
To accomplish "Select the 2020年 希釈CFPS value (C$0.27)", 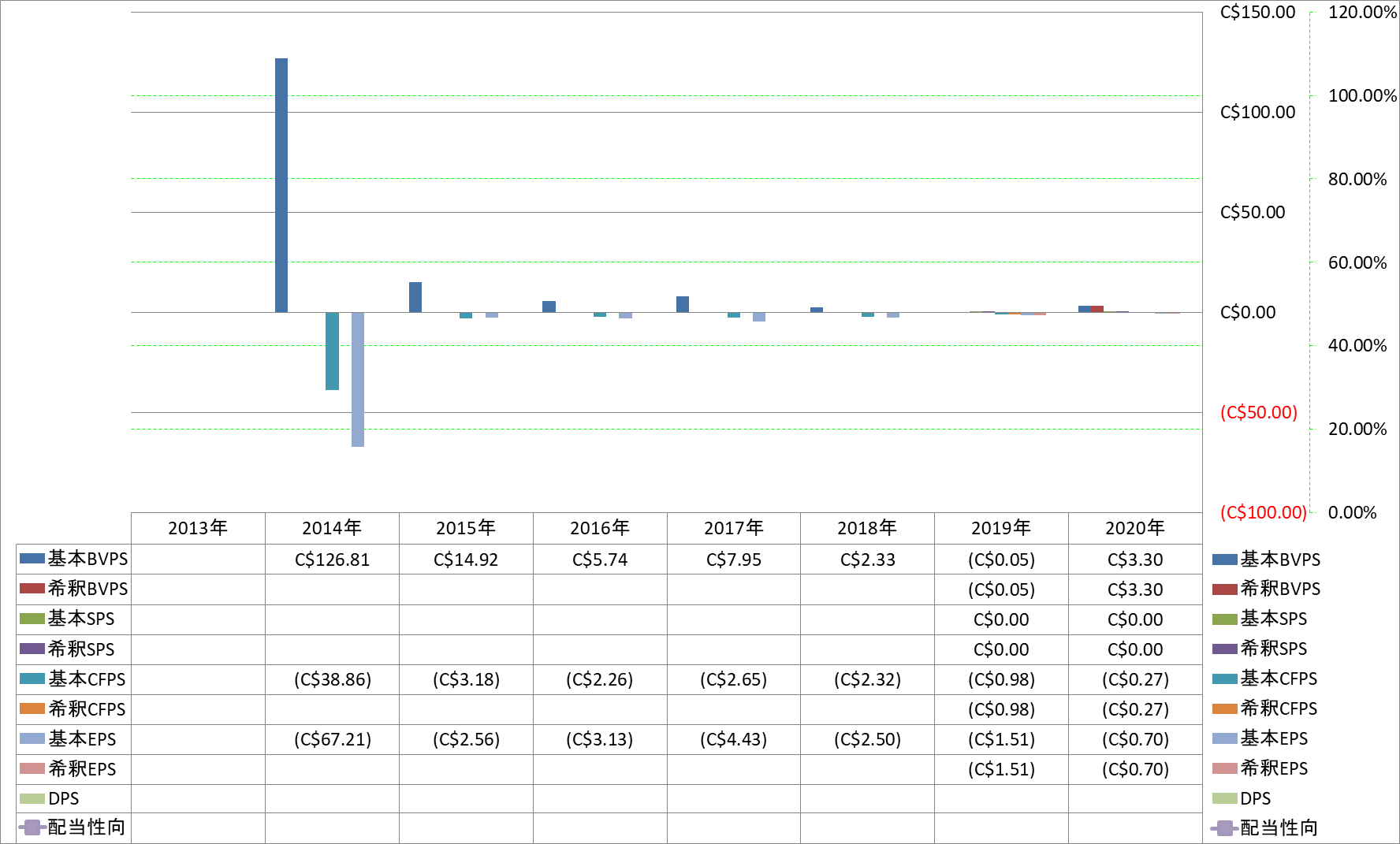I will point(1135,709).
